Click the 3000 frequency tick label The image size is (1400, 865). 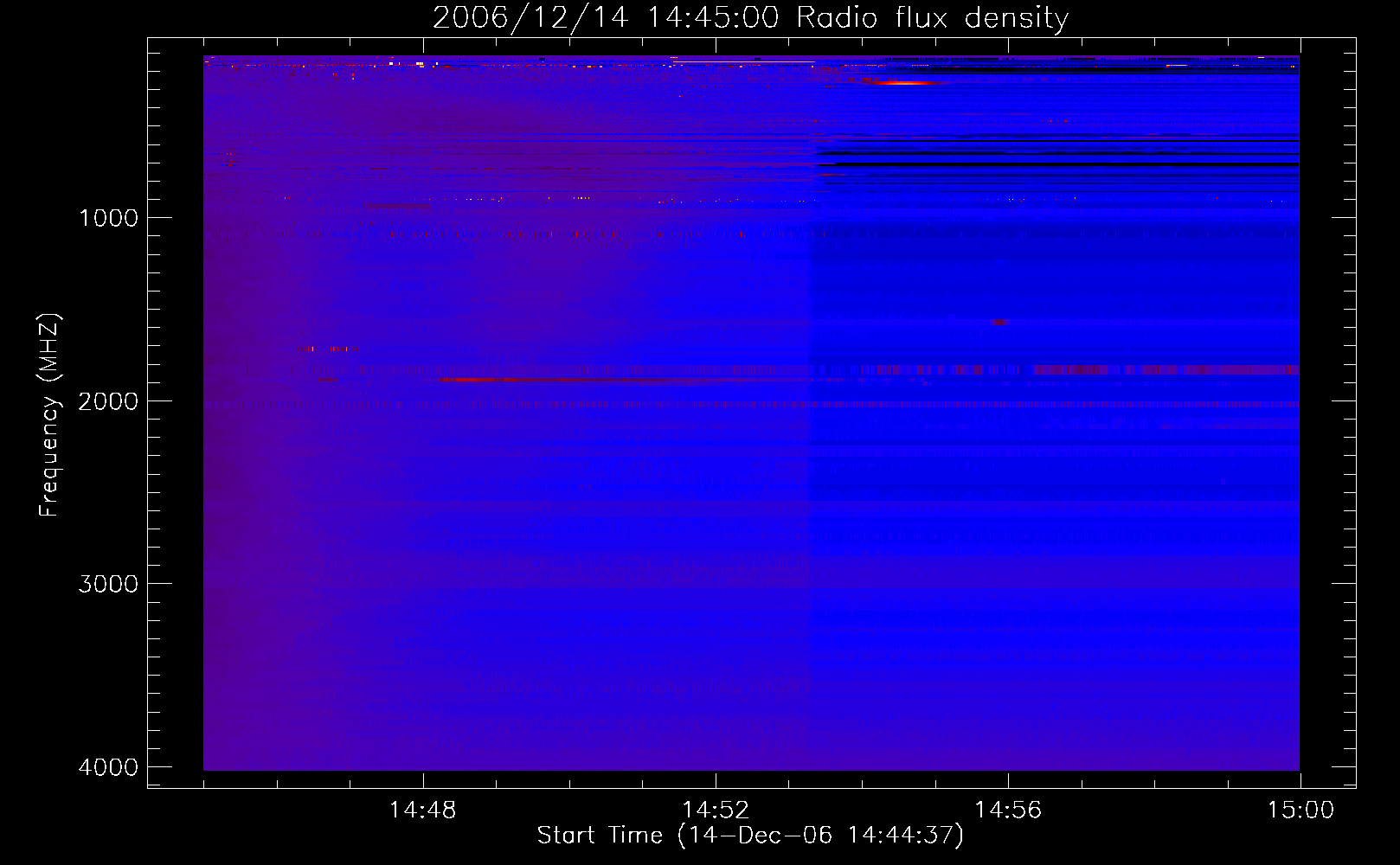pos(108,584)
